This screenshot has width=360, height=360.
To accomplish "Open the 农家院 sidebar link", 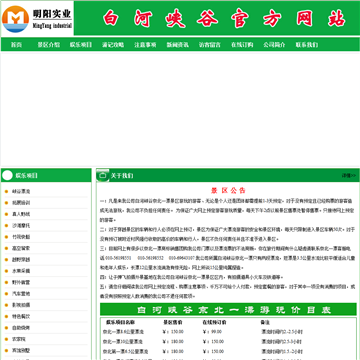I will (x=19, y=339).
